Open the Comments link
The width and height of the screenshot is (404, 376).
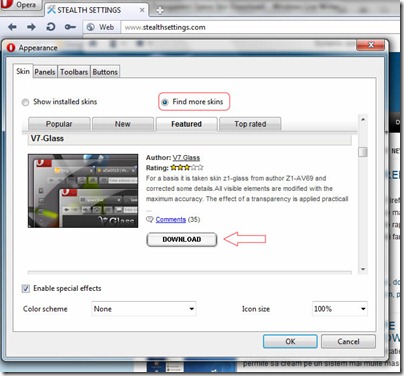click(171, 219)
